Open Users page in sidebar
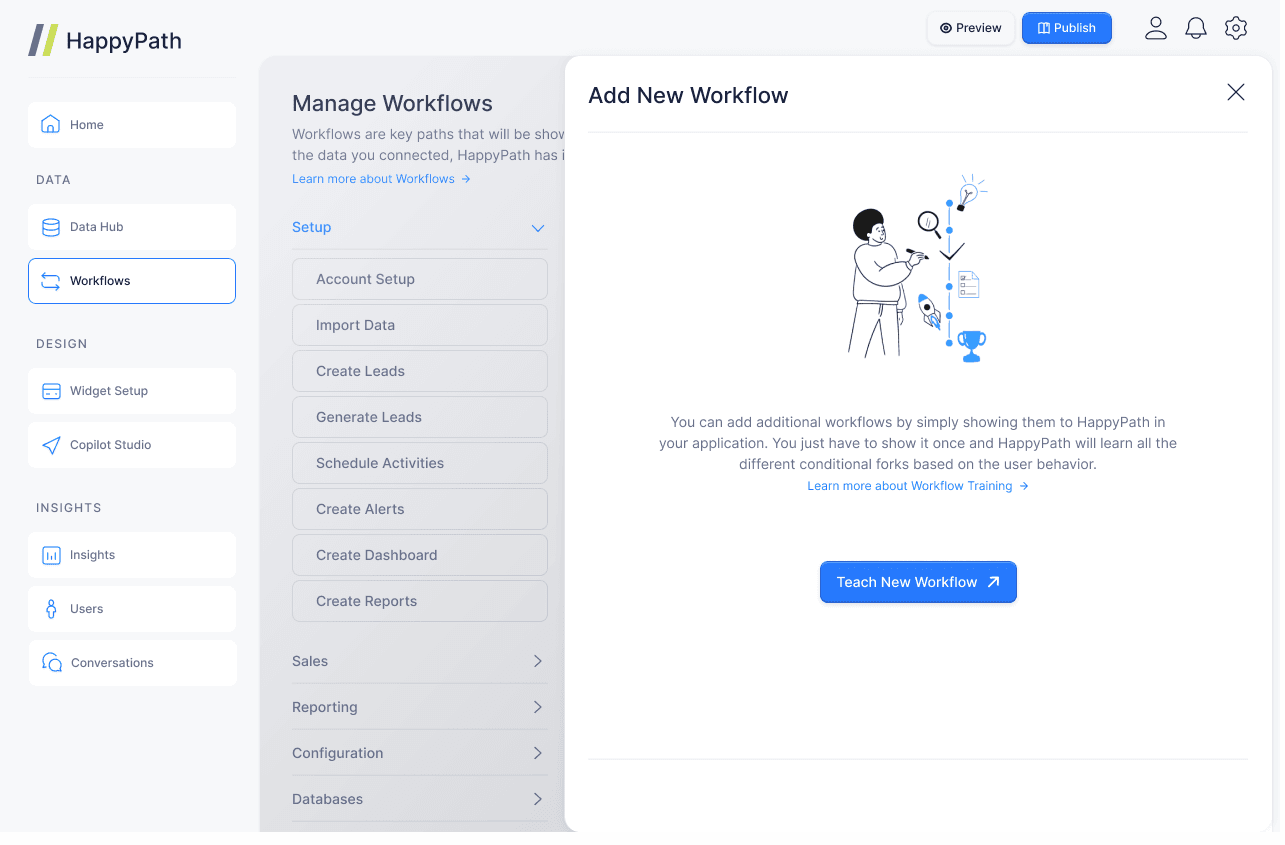 click(132, 609)
